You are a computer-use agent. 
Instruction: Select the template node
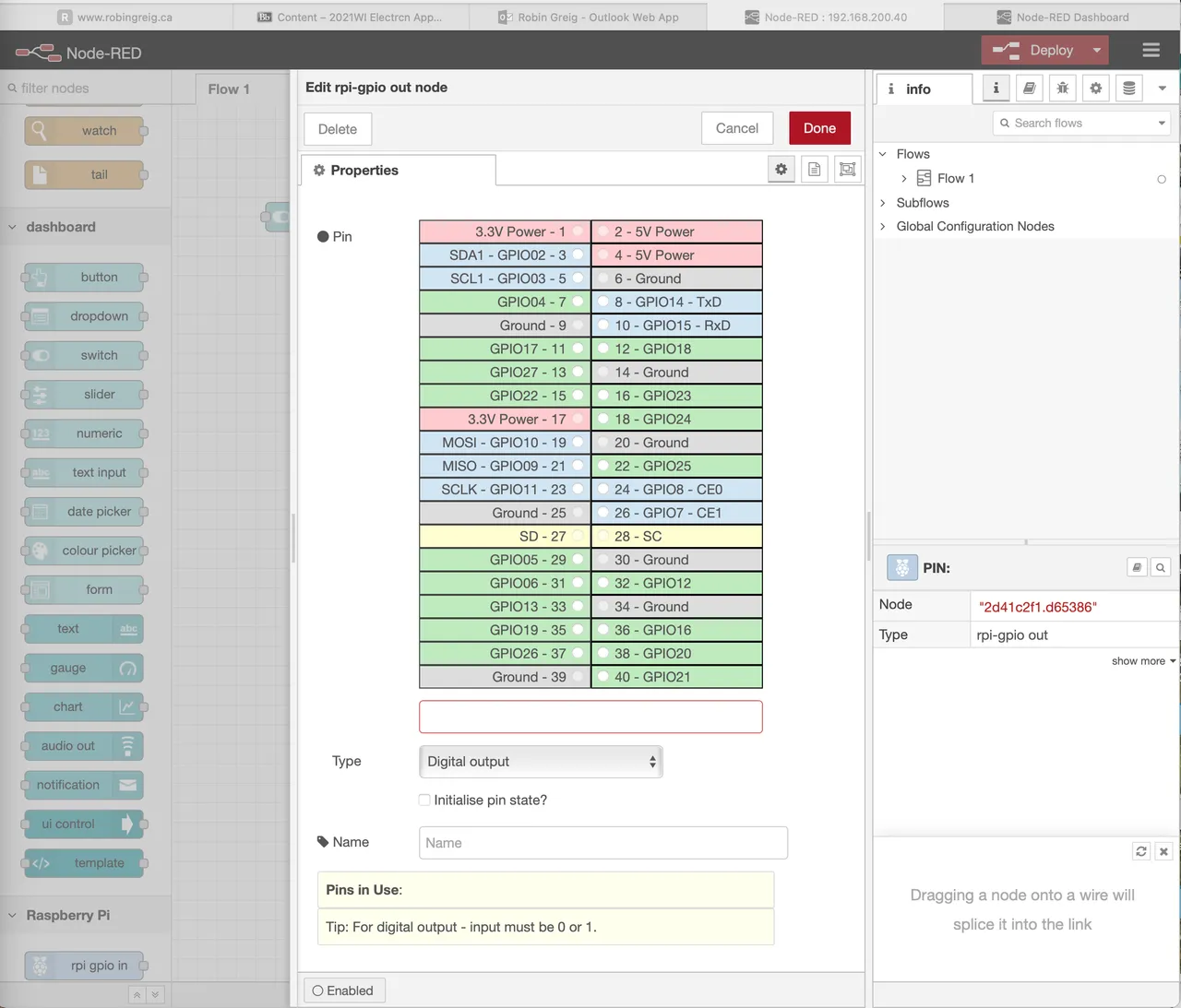[84, 863]
